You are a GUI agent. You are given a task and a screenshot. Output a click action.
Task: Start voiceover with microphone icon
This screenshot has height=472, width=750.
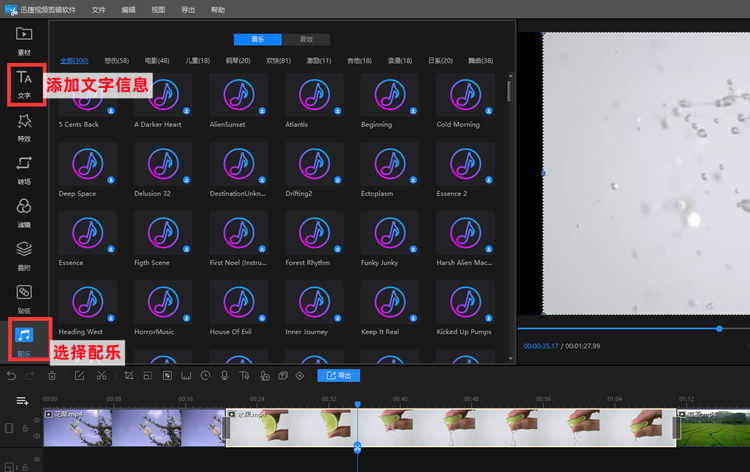click(224, 376)
